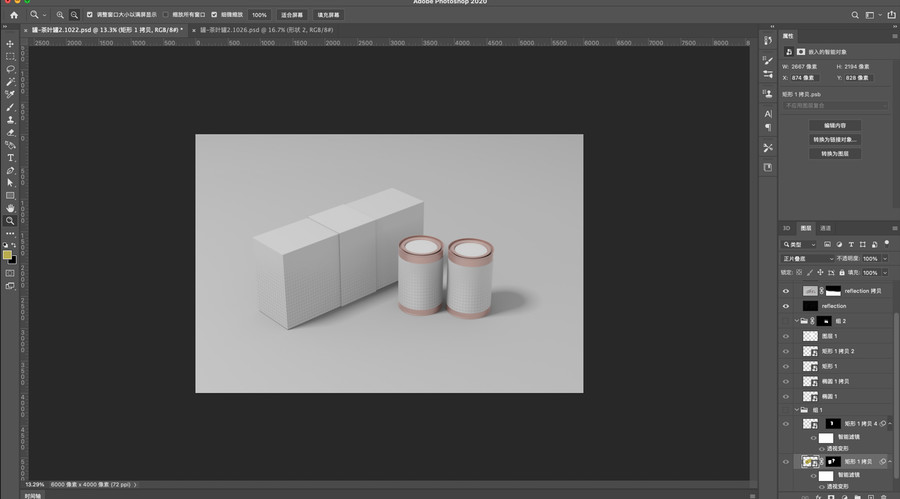Collapse the 组 1 layer group
Viewport: 900px width, 499px height.
[x=797, y=410]
